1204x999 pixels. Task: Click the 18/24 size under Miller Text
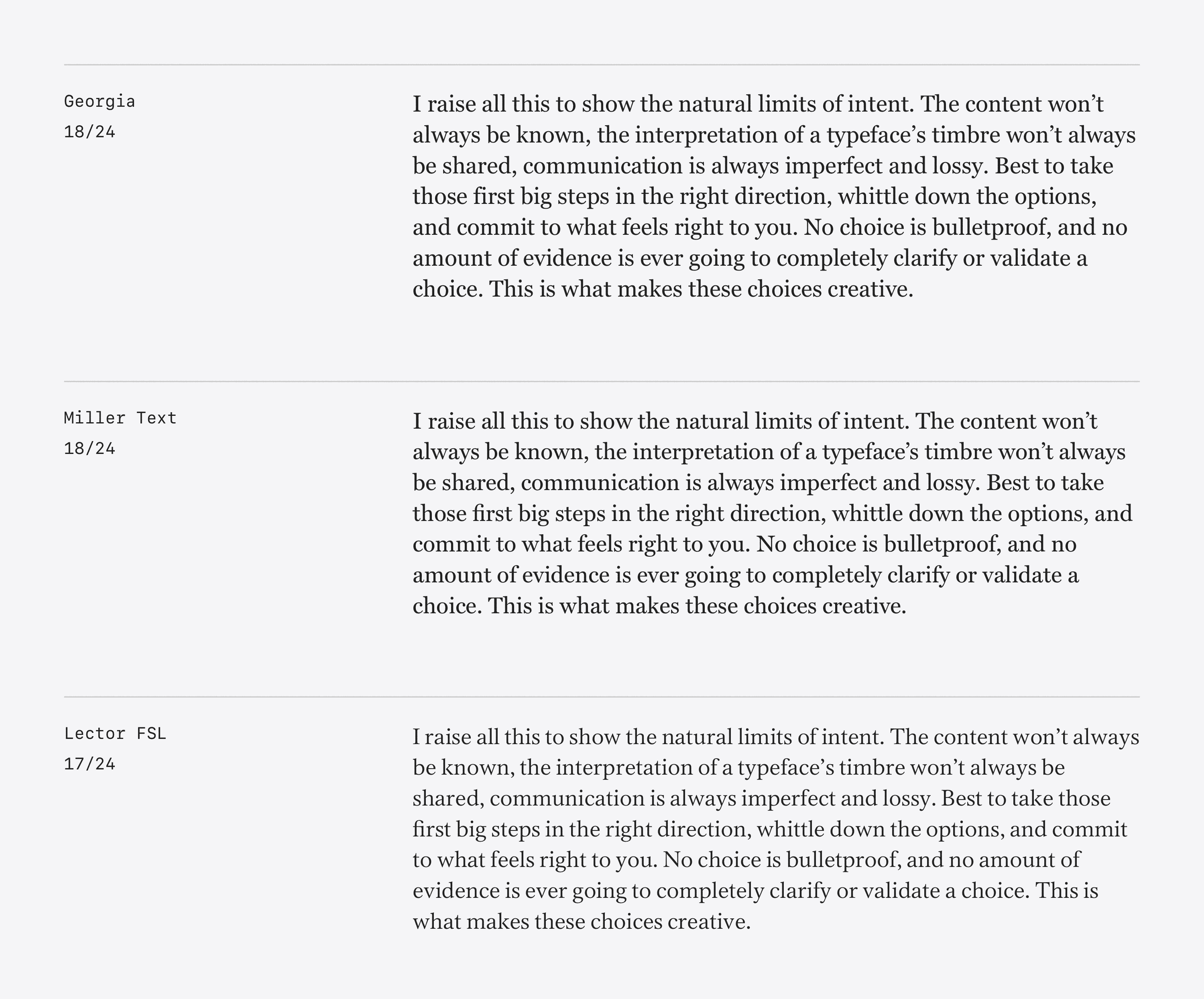click(x=89, y=448)
